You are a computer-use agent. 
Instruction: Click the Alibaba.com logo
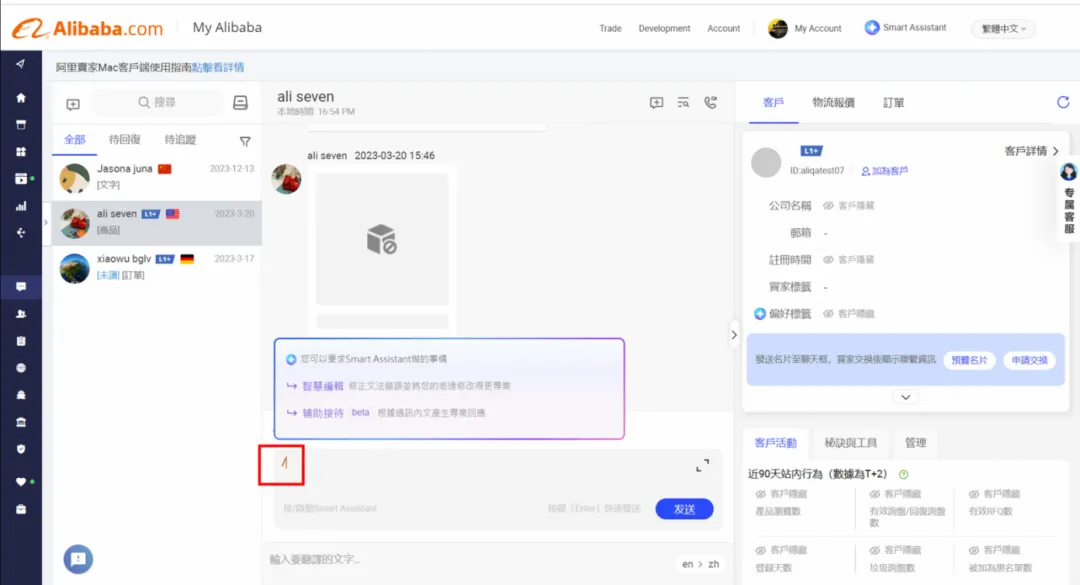[87, 28]
